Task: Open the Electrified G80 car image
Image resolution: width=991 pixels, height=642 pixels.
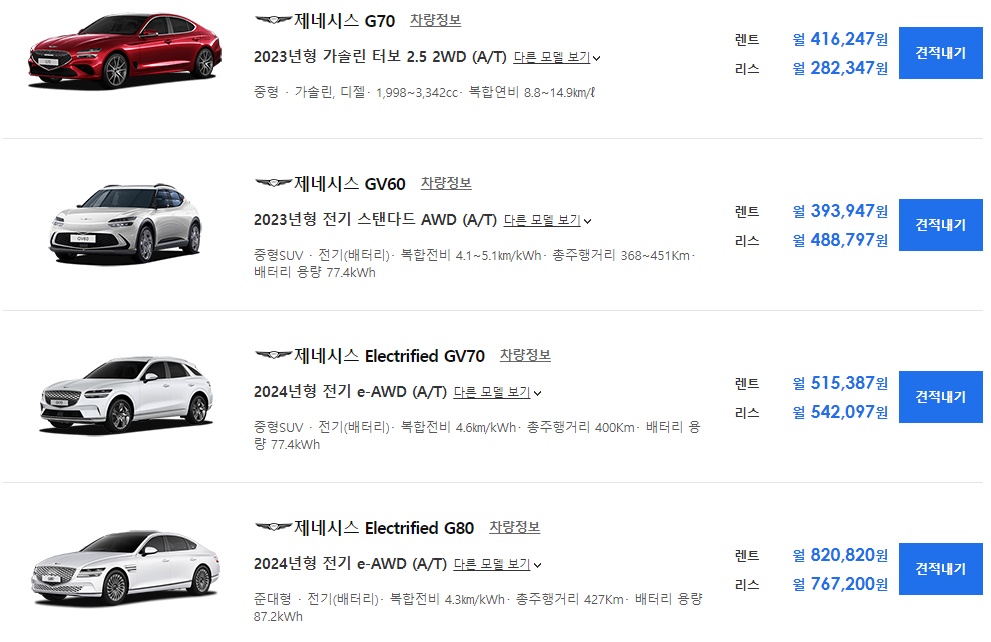Action: [x=125, y=567]
